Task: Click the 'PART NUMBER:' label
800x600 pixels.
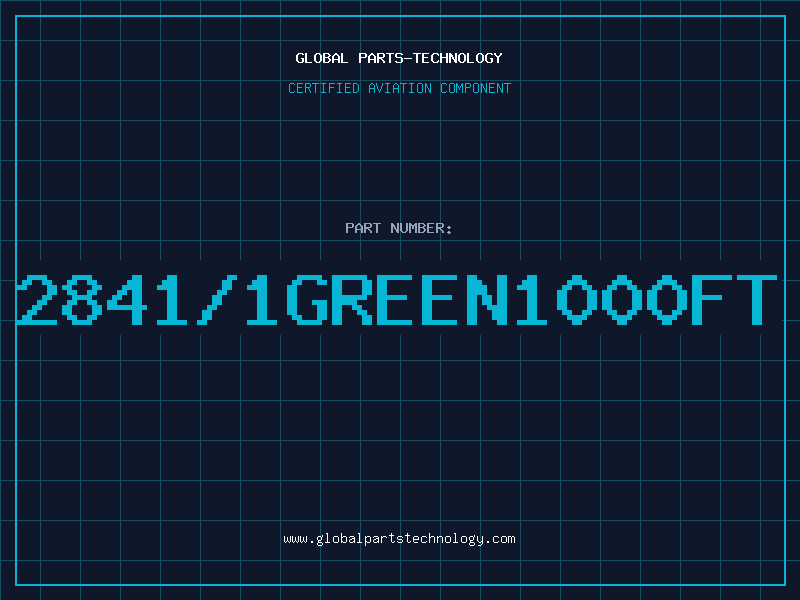Action: pos(399,228)
